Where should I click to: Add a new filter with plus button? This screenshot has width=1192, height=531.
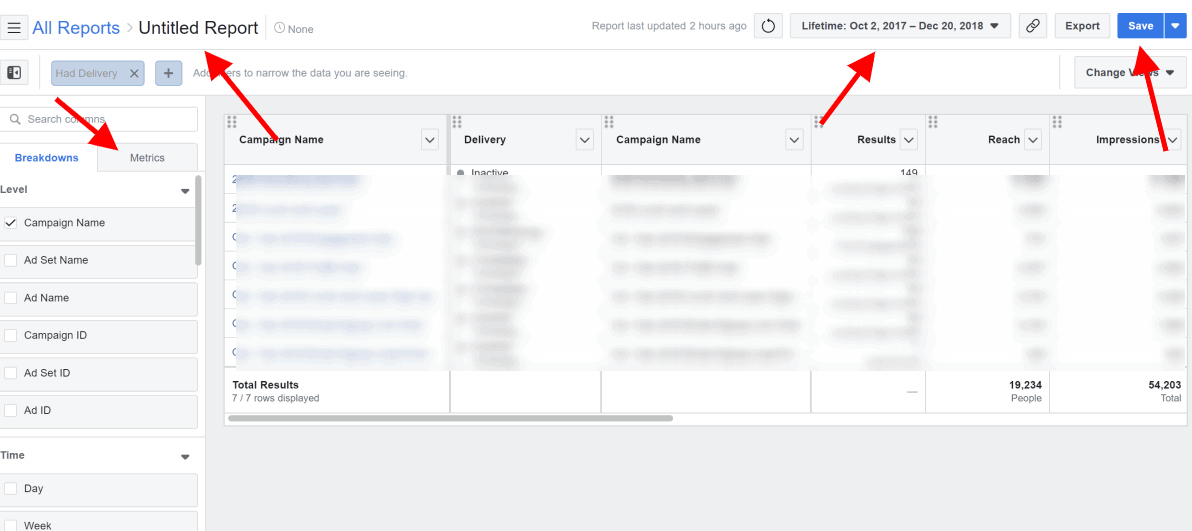(x=169, y=73)
